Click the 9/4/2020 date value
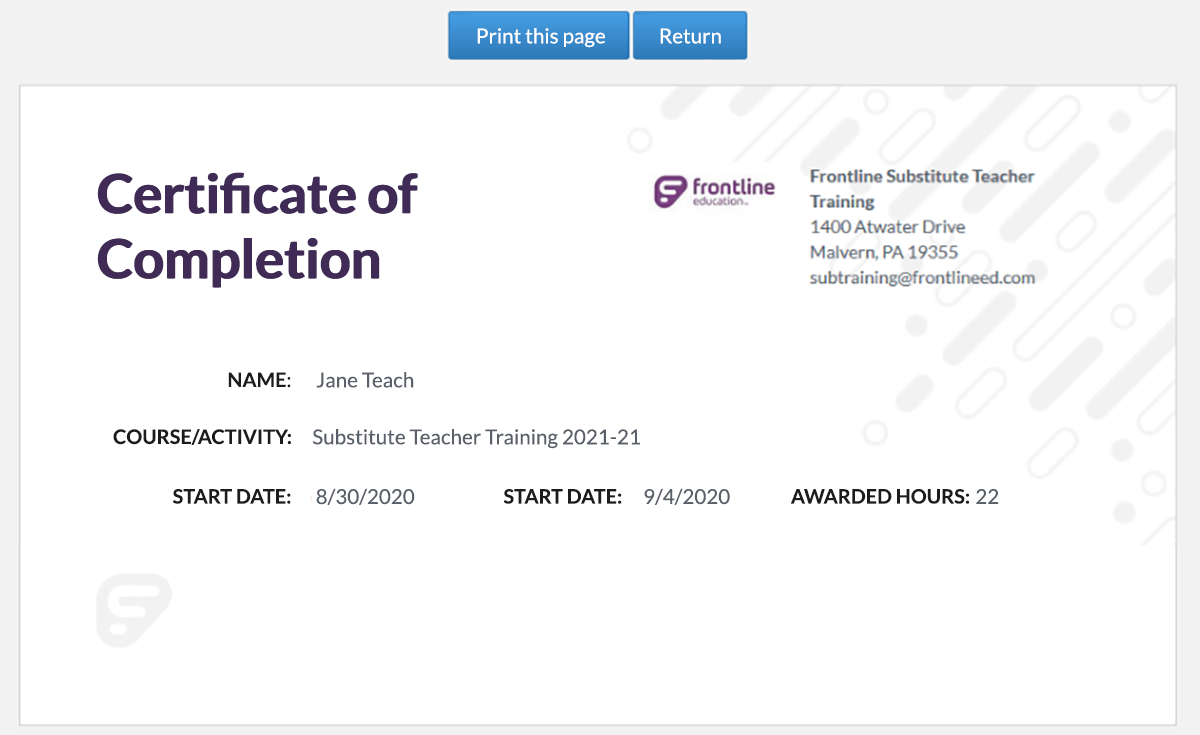1200x735 pixels. pos(687,497)
